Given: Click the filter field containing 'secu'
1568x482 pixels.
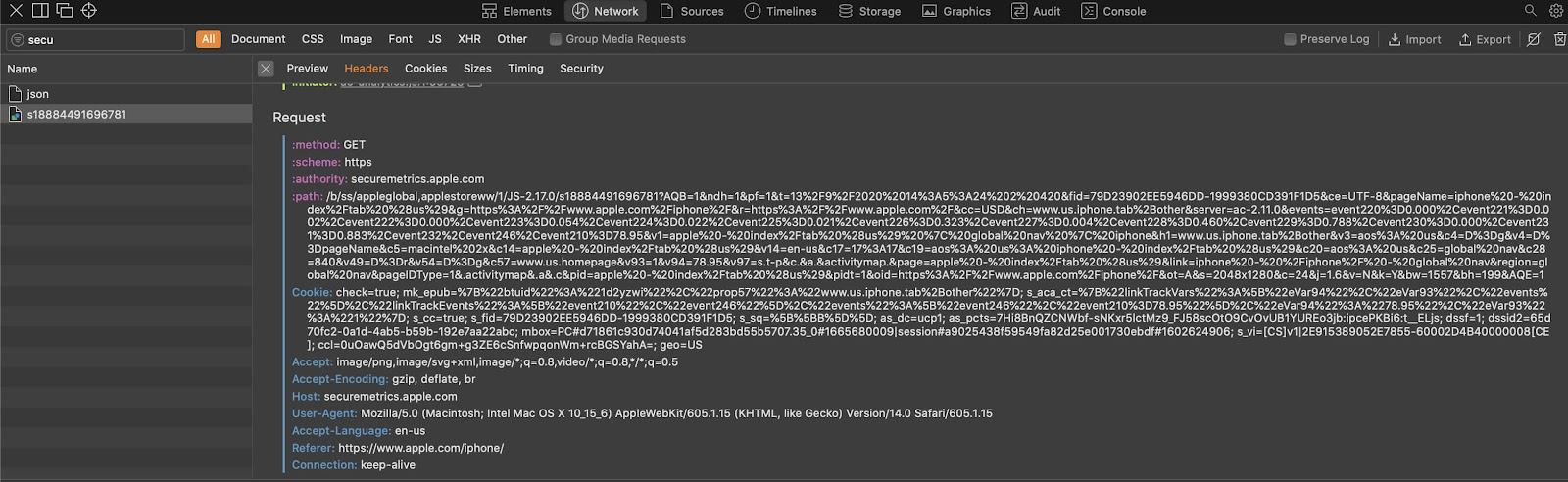Looking at the screenshot, I should pos(95,39).
